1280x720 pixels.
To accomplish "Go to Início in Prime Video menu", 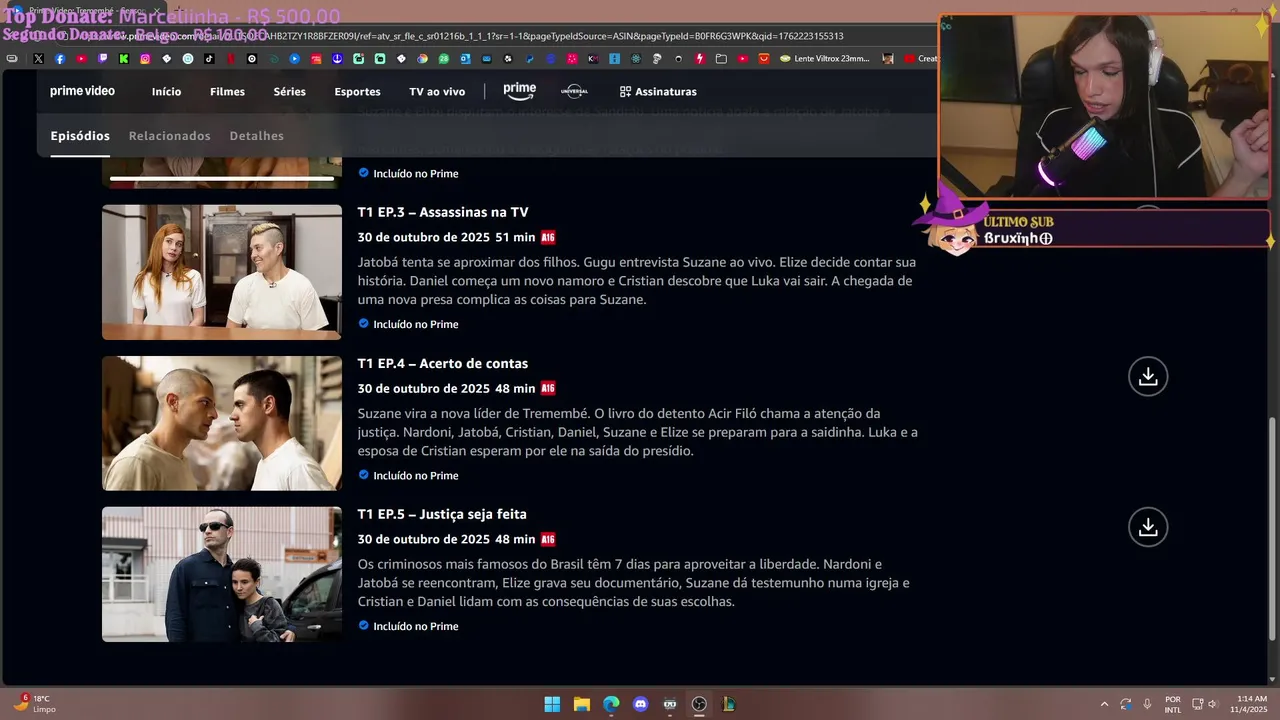I will point(166,92).
